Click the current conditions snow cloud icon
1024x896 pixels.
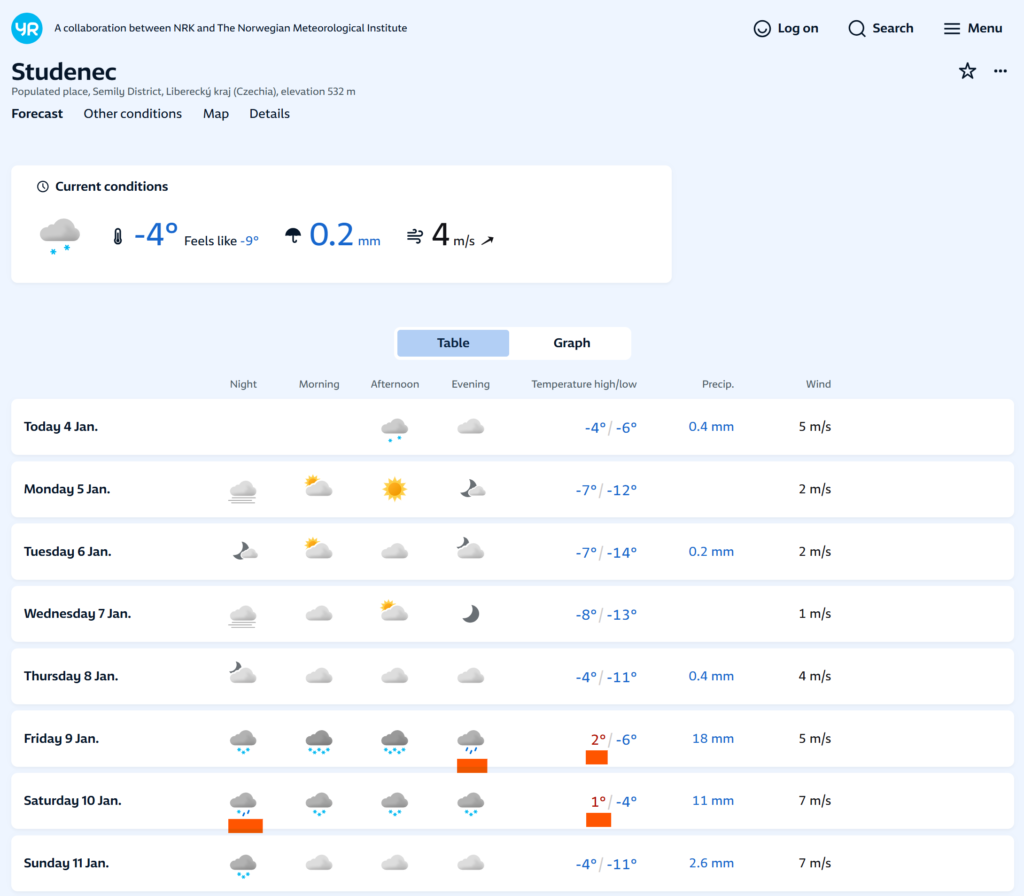60,236
